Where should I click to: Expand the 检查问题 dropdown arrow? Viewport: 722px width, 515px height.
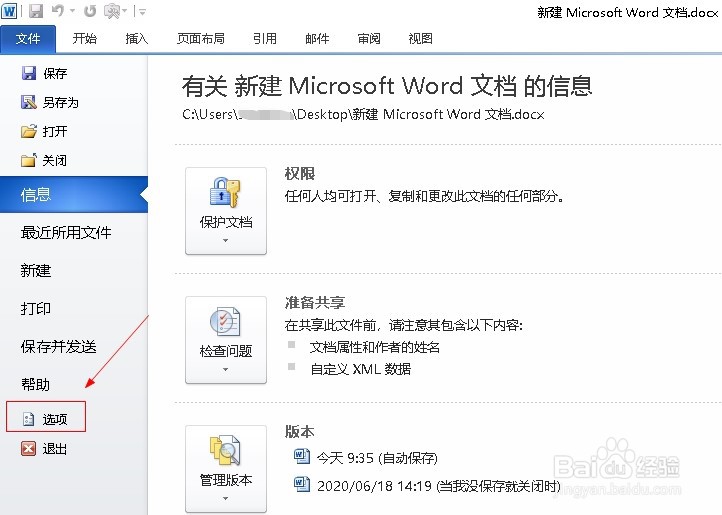click(x=226, y=369)
